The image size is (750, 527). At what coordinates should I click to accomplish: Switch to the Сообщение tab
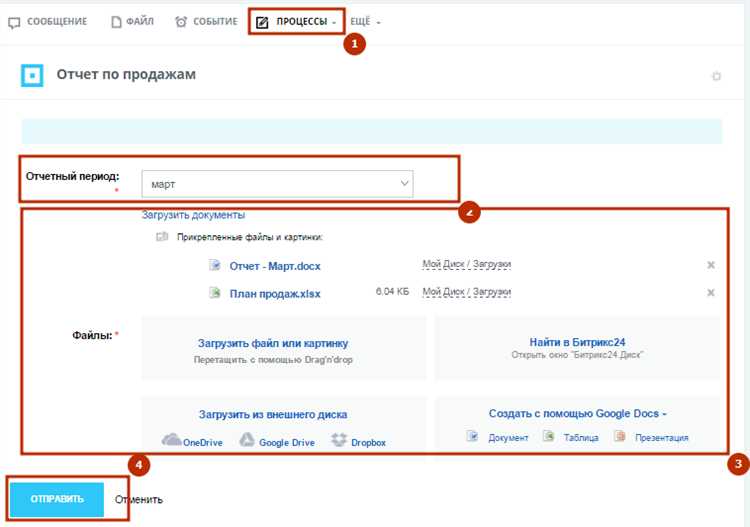[48, 22]
